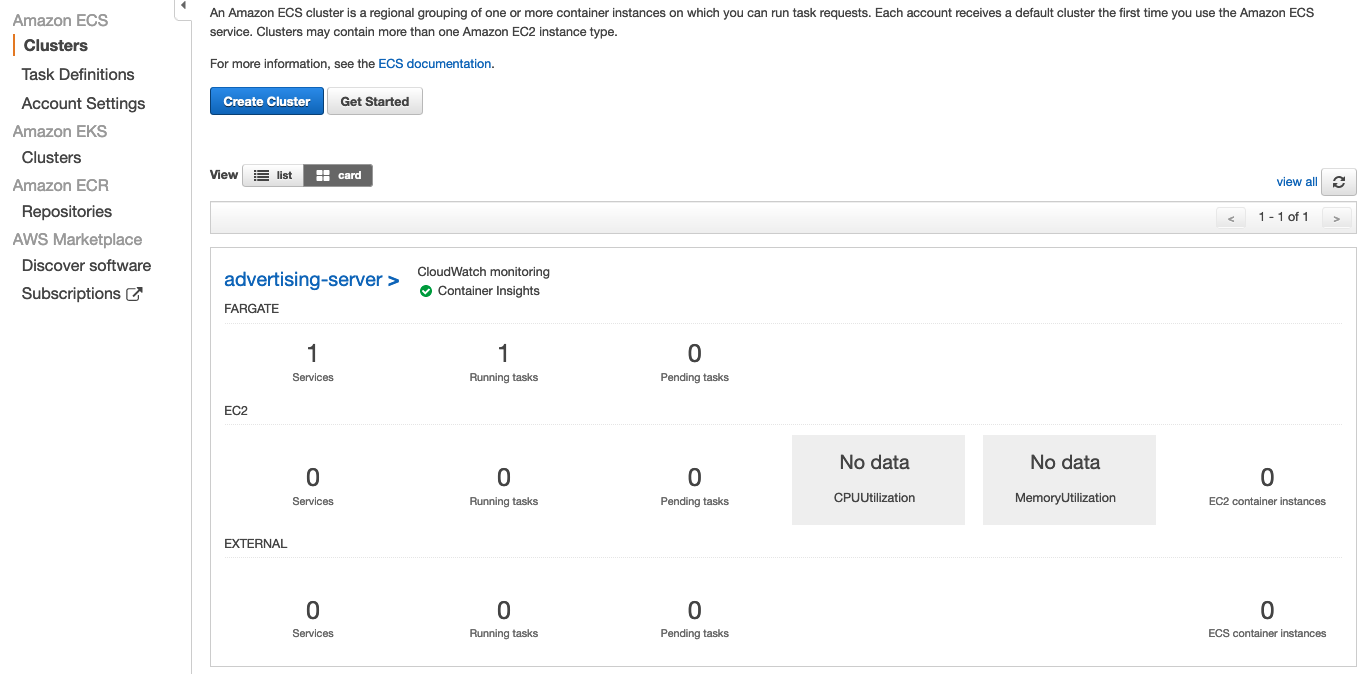Image resolution: width=1367 pixels, height=674 pixels.
Task: Click the Amazon ECR sidebar heading
Action: point(61,185)
